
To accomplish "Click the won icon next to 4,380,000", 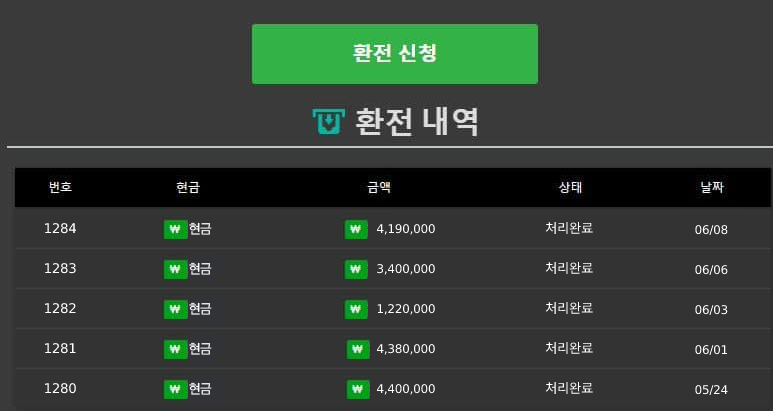I will click(x=358, y=349).
